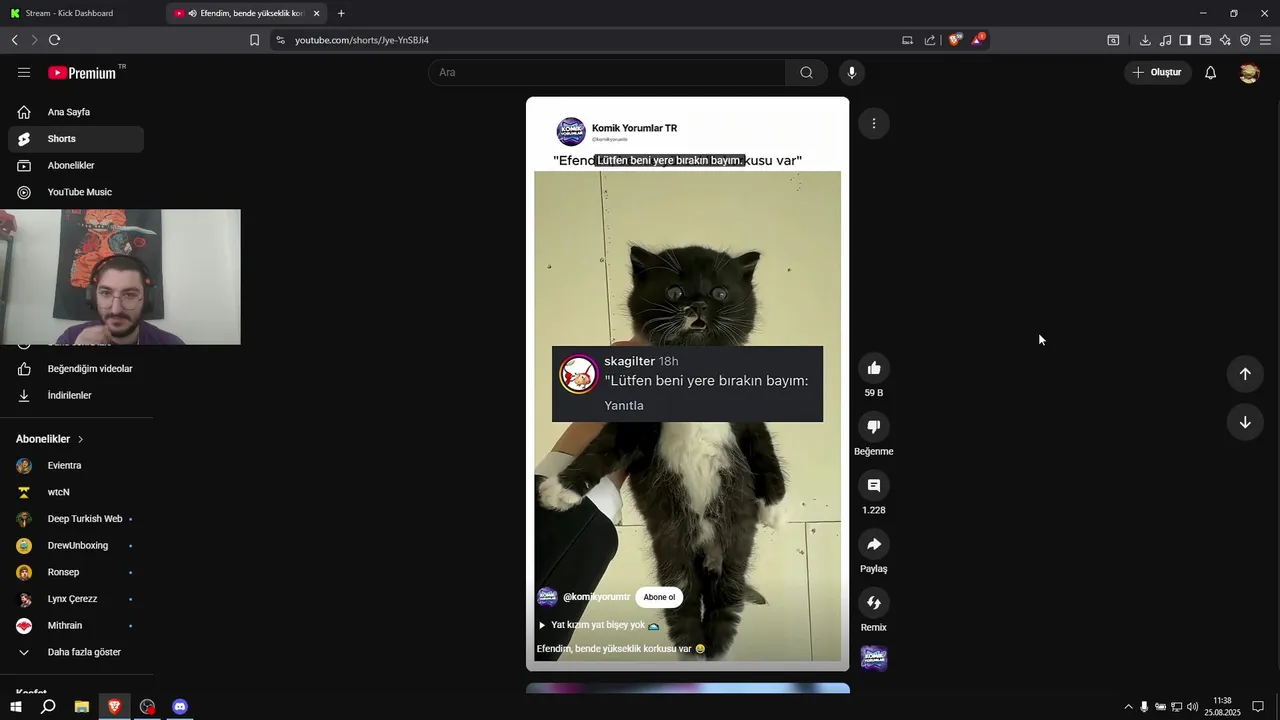The width and height of the screenshot is (1280, 720).
Task: Click the Brave Shields lion icon
Action: point(955,40)
